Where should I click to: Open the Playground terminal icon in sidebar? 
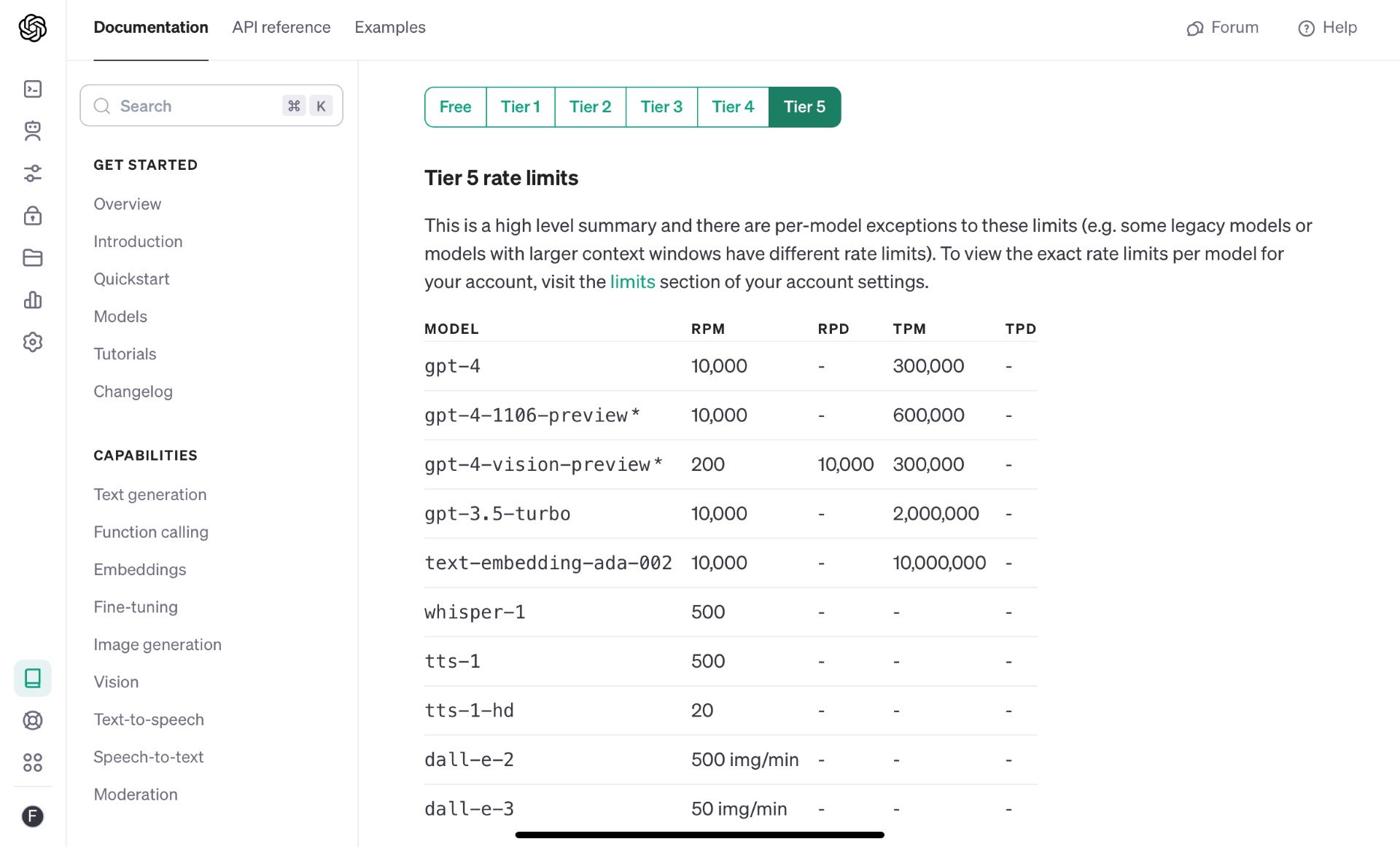click(33, 89)
